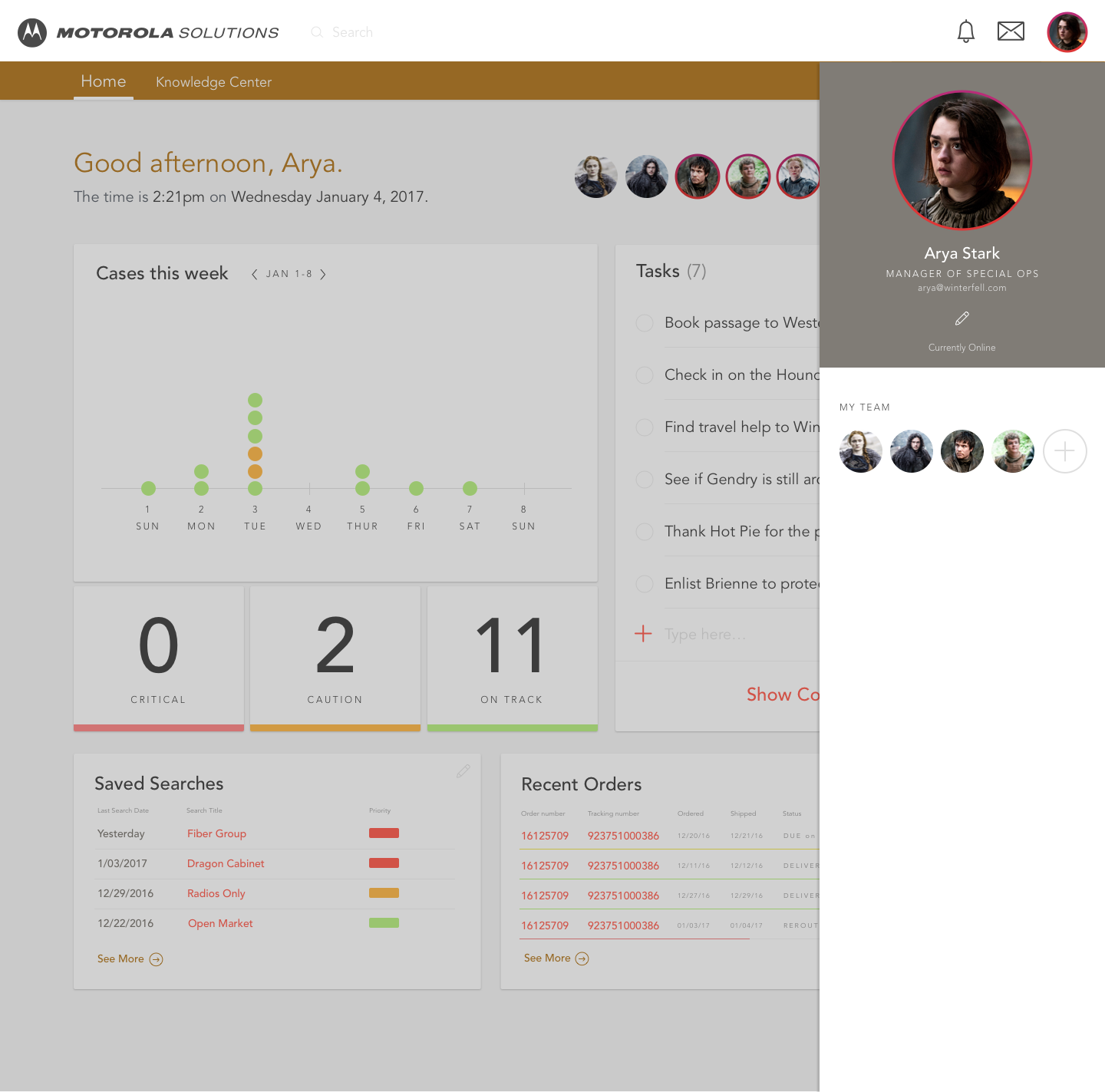The width and height of the screenshot is (1105, 1092).
Task: Click Arya Stark's large profile photo
Action: tap(962, 160)
